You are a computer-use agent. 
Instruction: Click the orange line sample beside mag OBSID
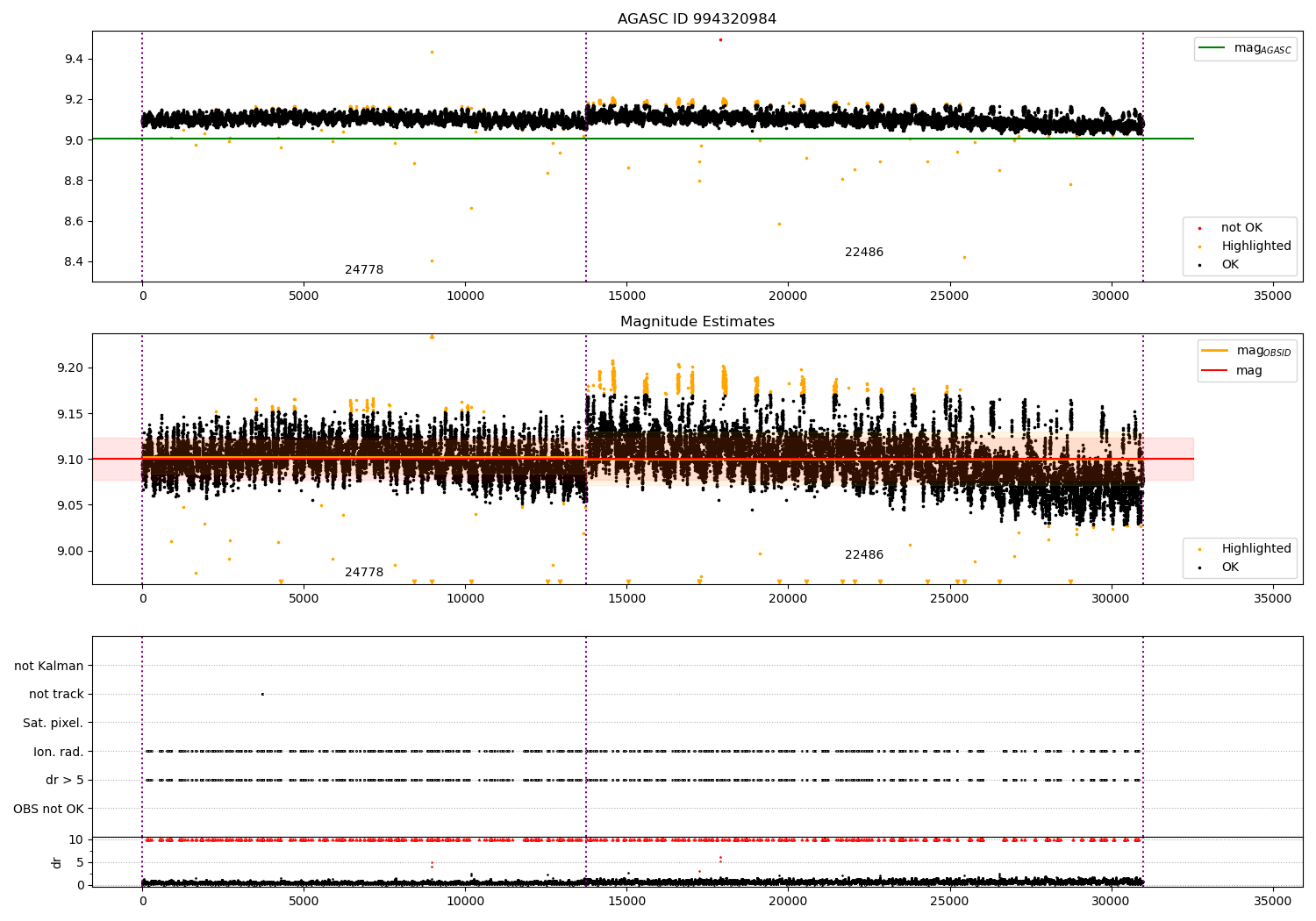point(1215,351)
